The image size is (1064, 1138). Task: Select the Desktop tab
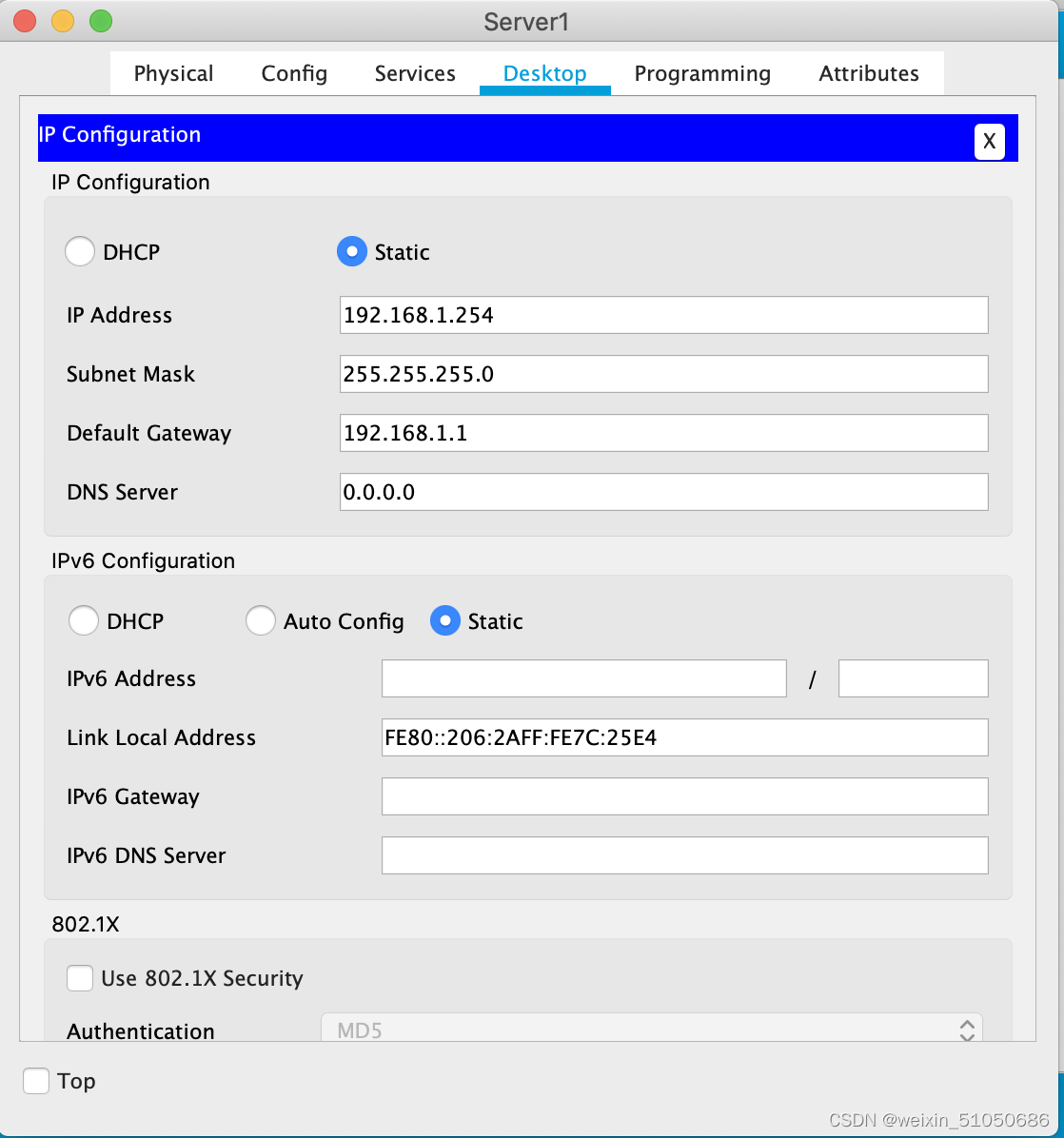coord(544,72)
